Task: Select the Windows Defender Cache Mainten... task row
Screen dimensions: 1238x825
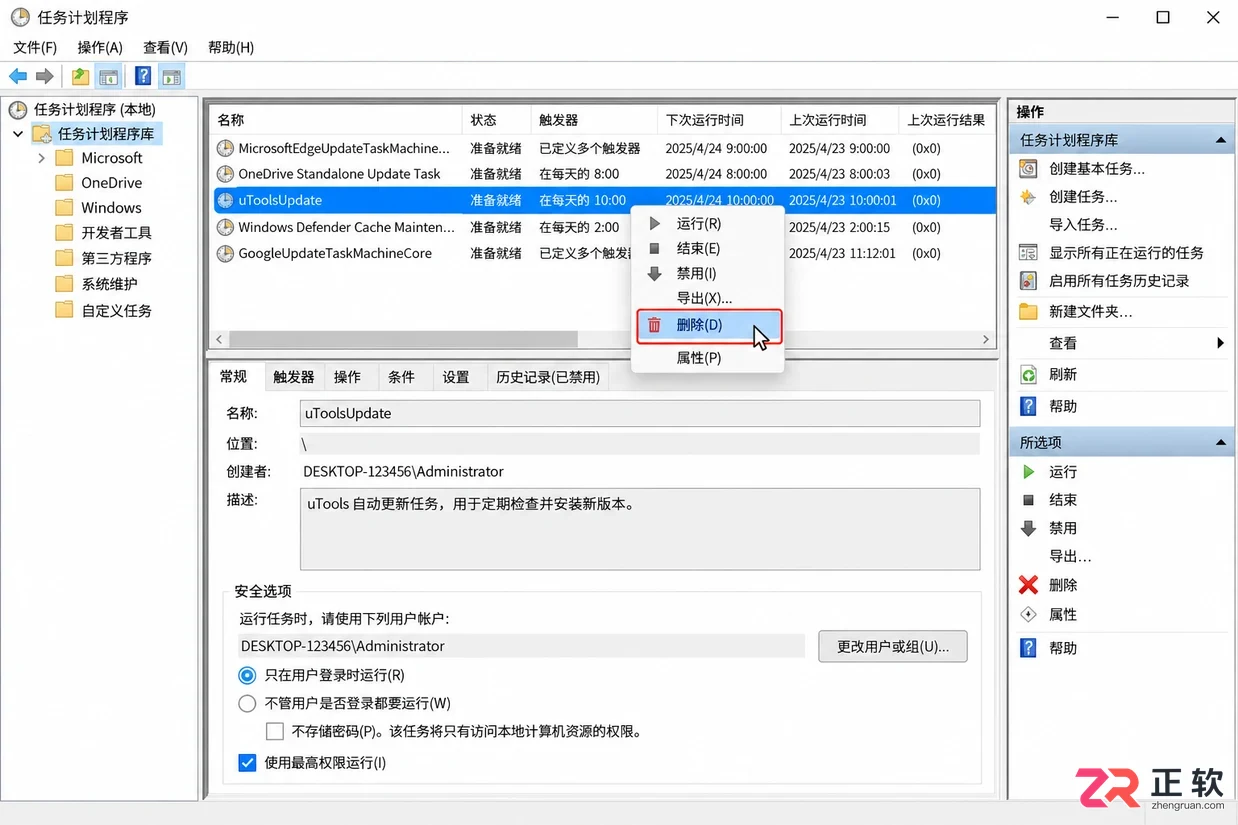Action: [603, 227]
